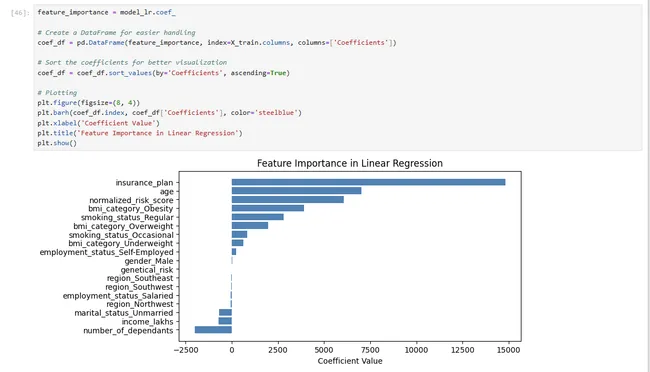Click the x-axis tick label '2500'

278,350
